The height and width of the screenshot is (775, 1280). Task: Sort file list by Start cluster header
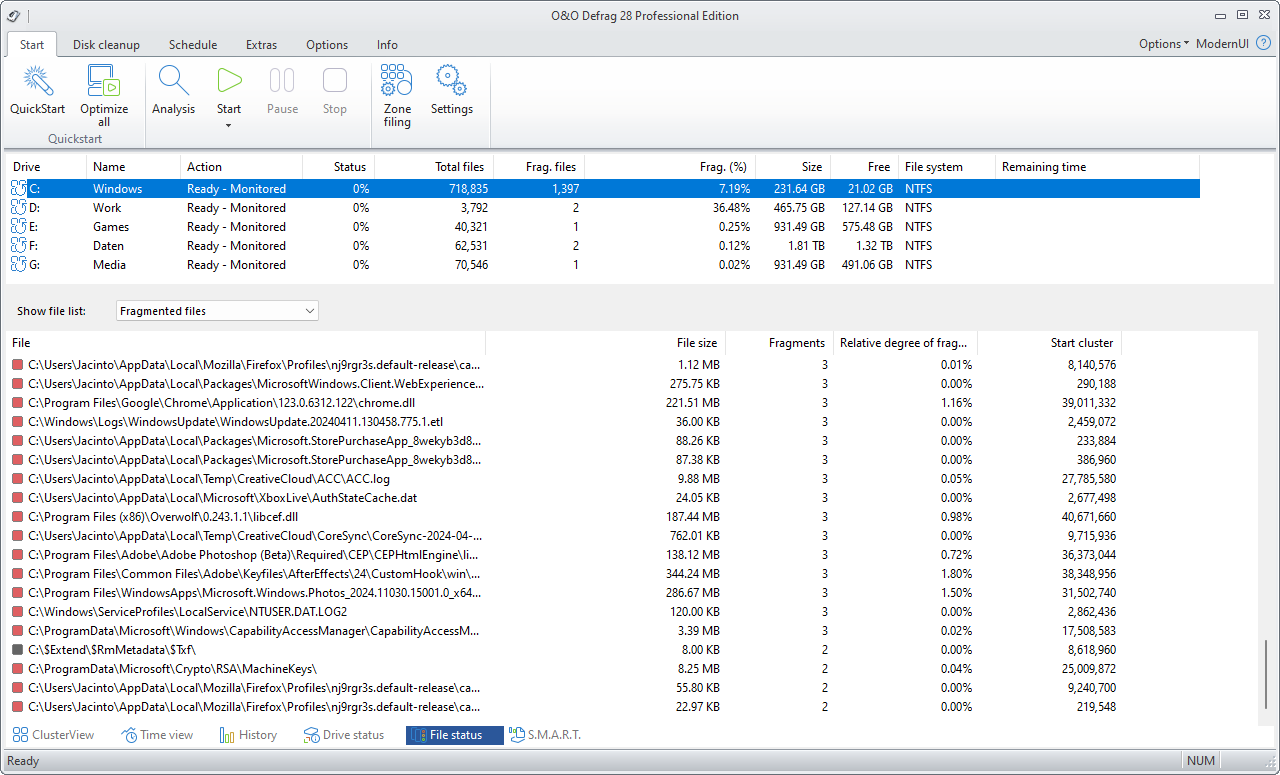coord(1050,343)
